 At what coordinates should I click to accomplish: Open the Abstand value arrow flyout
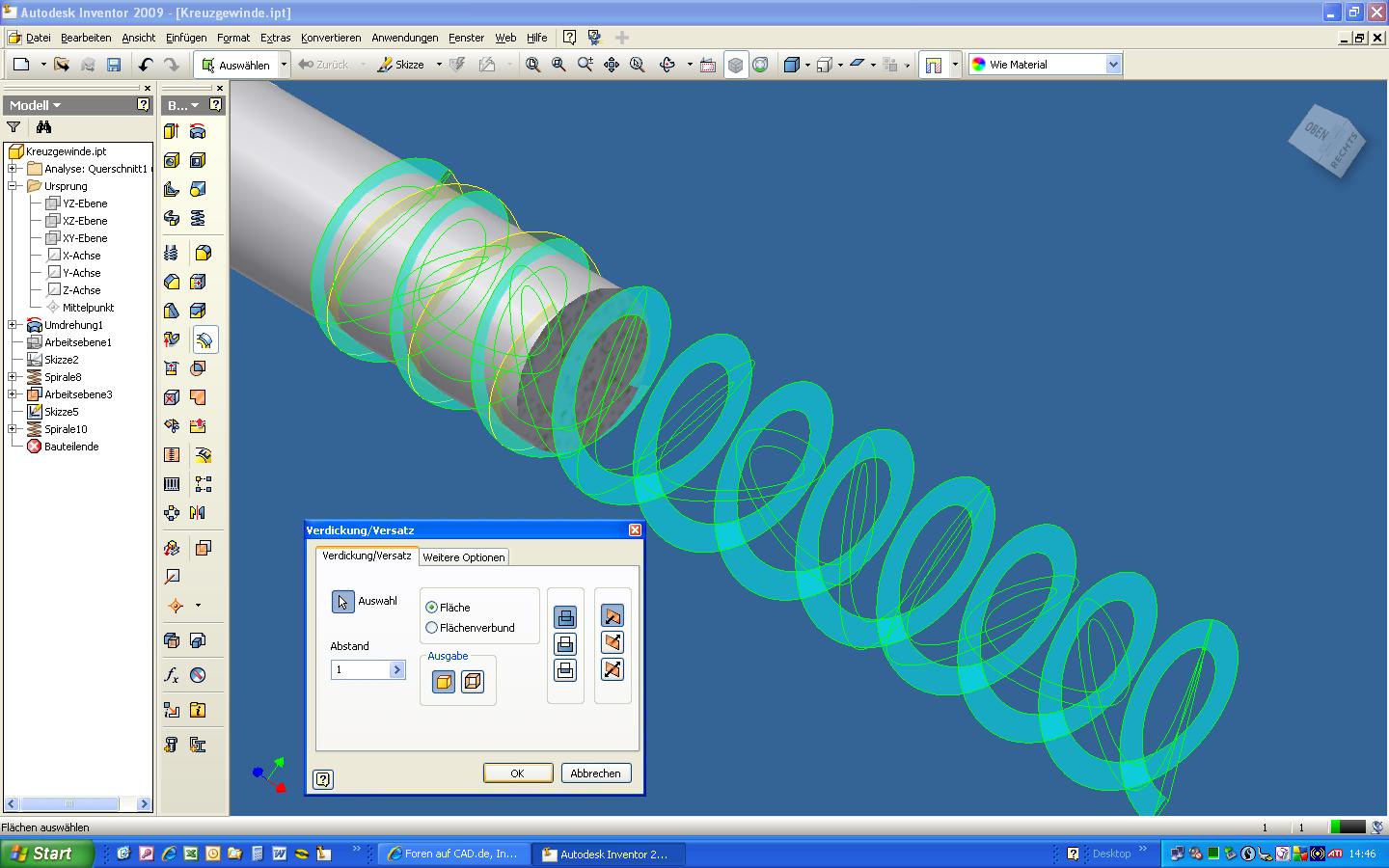(396, 669)
